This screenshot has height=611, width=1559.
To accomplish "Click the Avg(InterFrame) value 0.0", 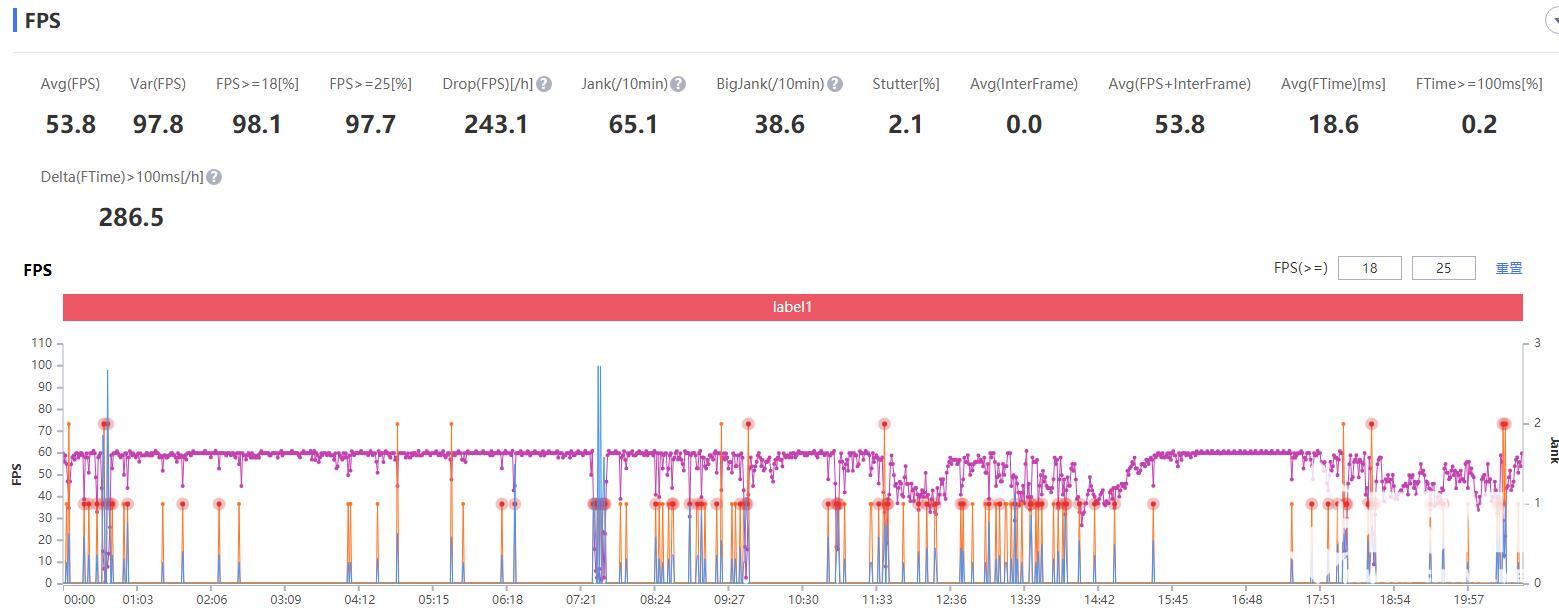I will pos(1024,125).
